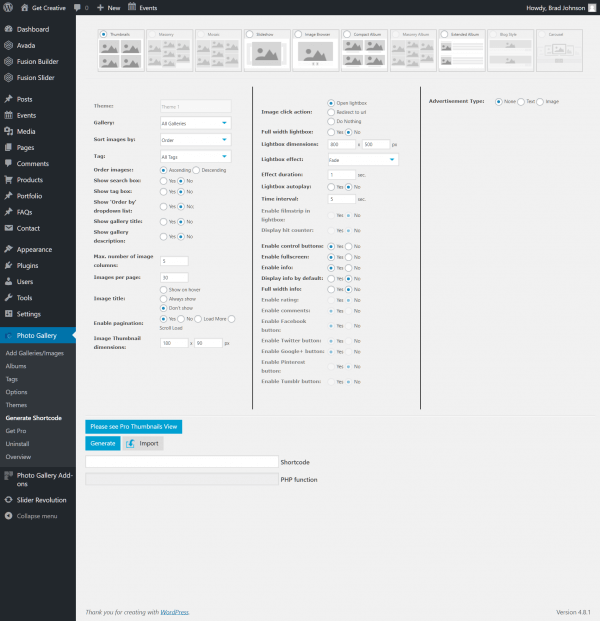Screen dimensions: 600x621
Task: Click the Lightbox width field showing 800
Action: pyautogui.click(x=342, y=144)
